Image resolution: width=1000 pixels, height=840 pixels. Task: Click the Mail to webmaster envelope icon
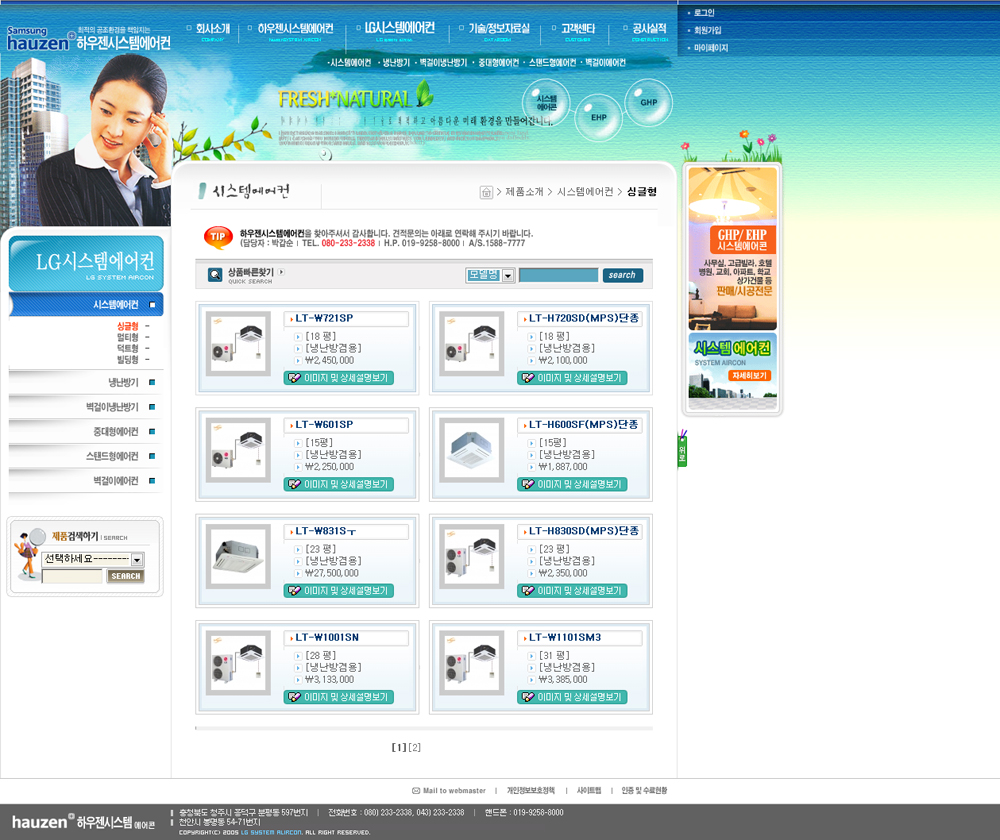(416, 790)
